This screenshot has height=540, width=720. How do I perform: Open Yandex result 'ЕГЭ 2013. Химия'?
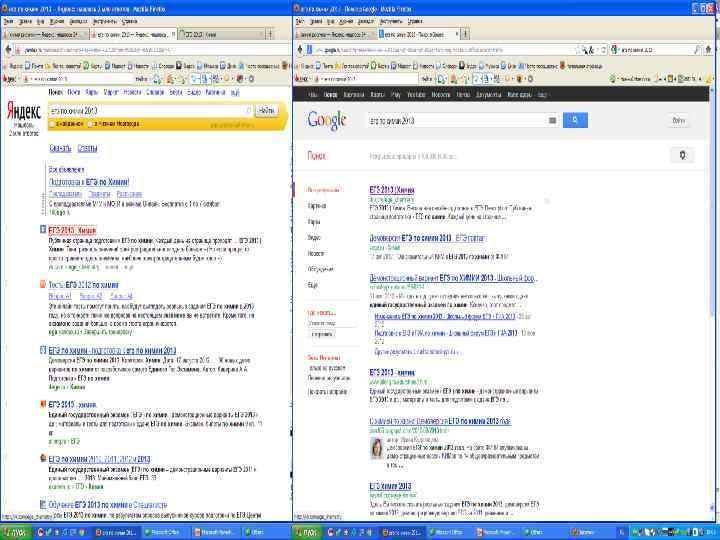coord(73,230)
